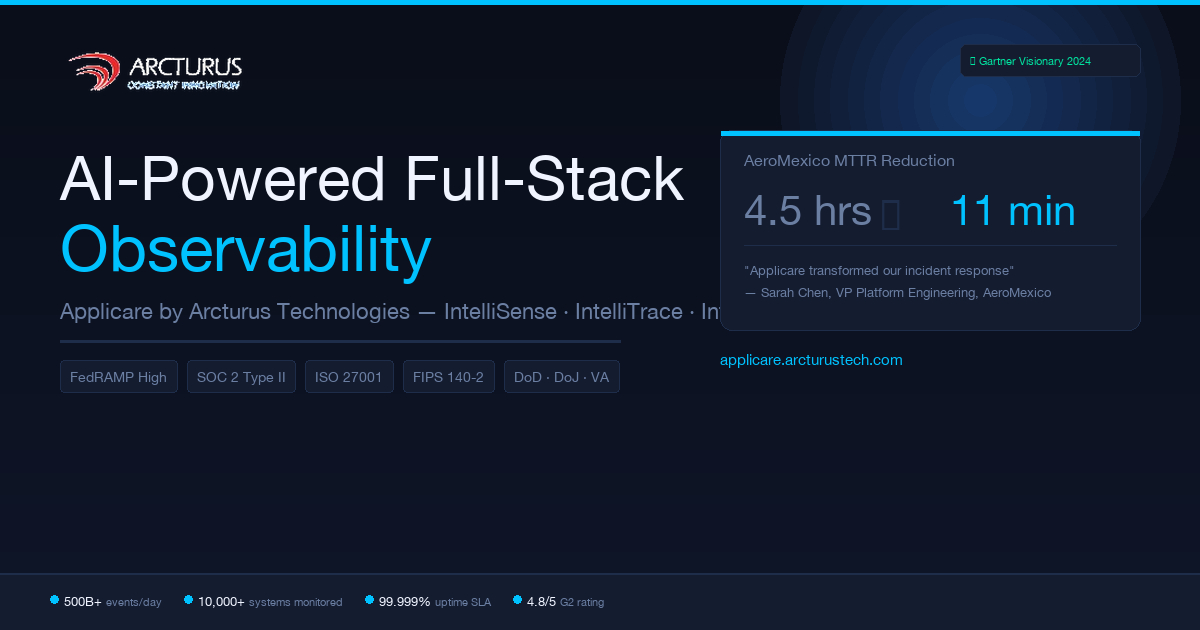The width and height of the screenshot is (1200, 630).
Task: Select the ISO 27001 badge
Action: point(349,377)
